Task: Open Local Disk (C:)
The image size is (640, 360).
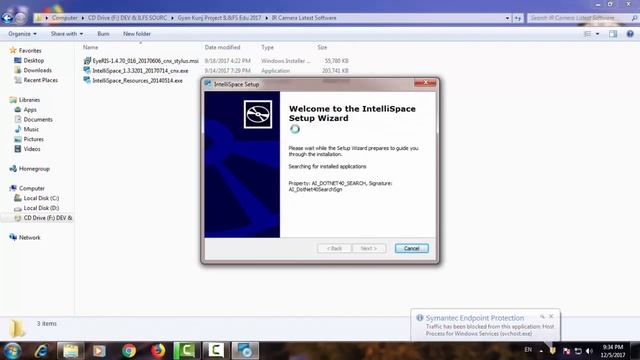Action: tap(41, 198)
